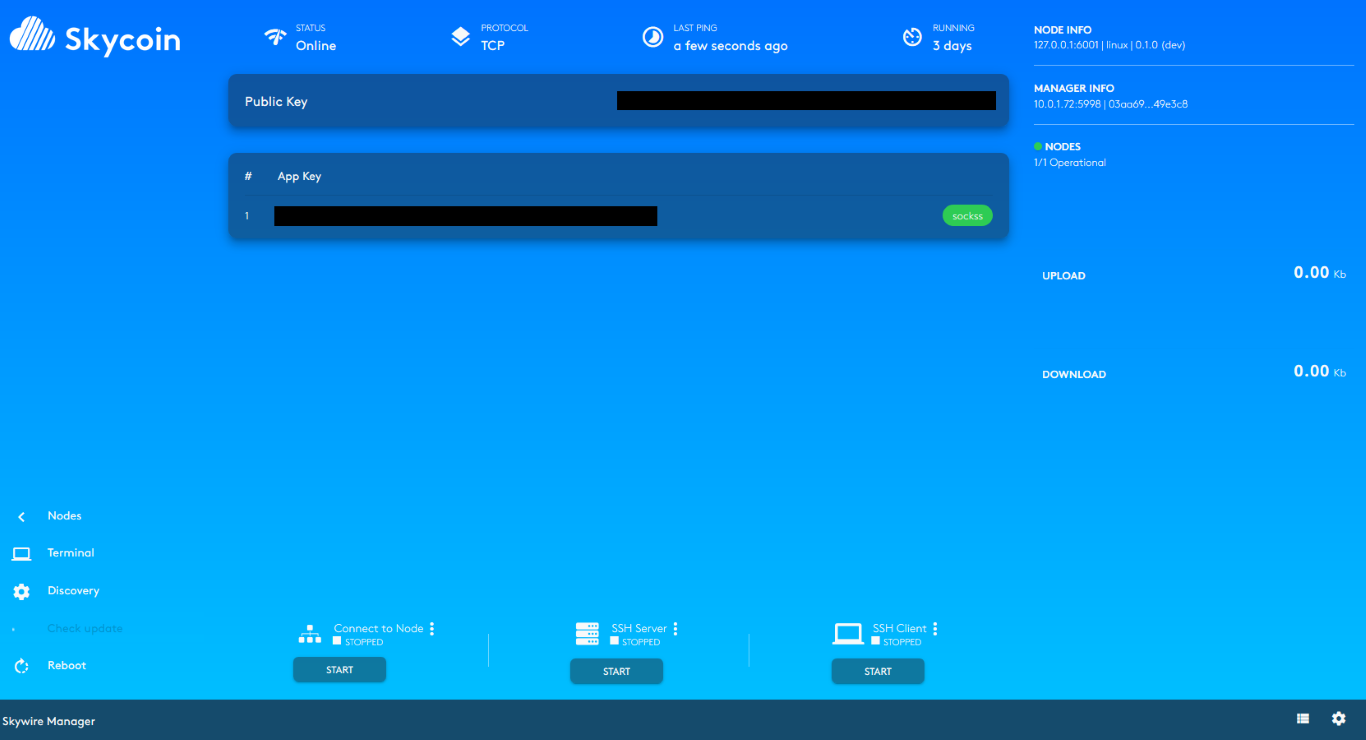Open SSH Server three-dot options menu
This screenshot has width=1366, height=740.
click(x=675, y=629)
